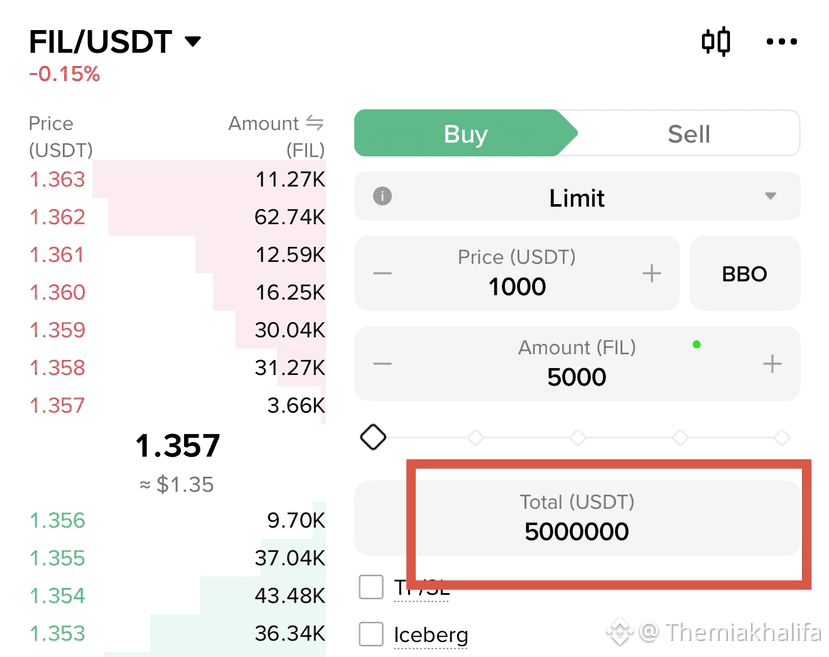Increase FIL amount with plus icon
The height and width of the screenshot is (657, 829).
tap(772, 364)
